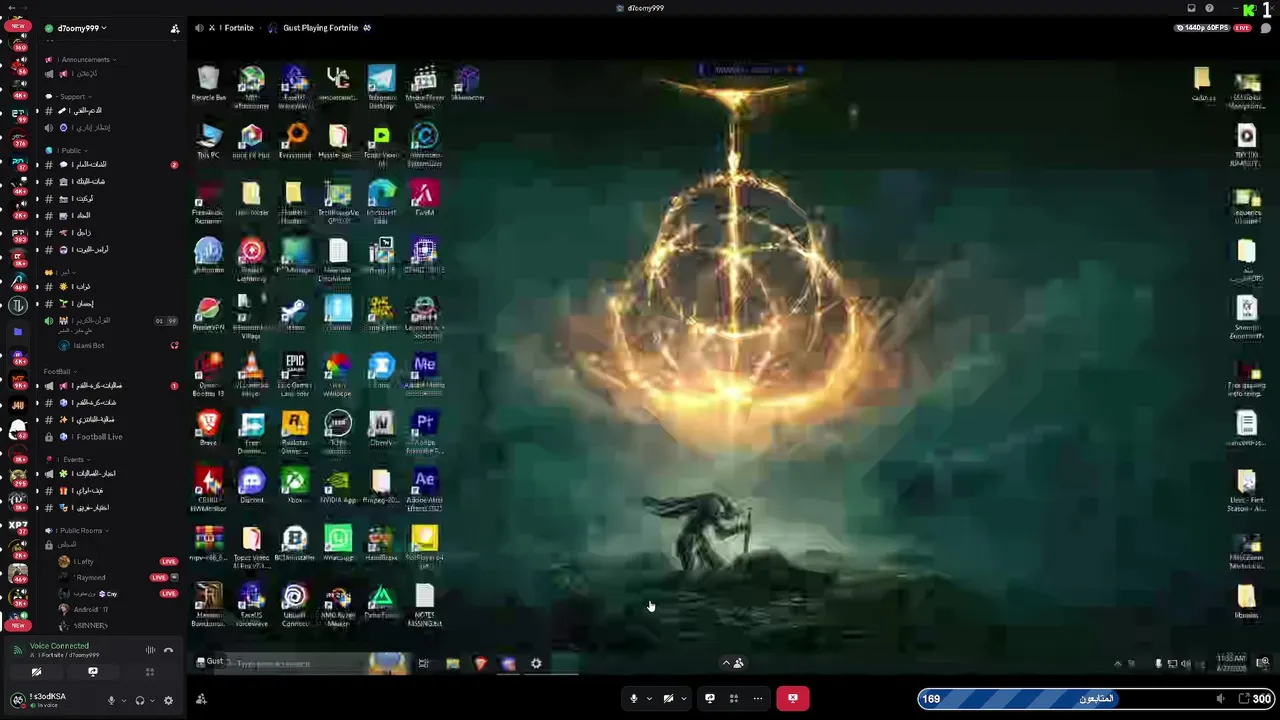Collapse the Public Rooms category
The width and height of the screenshot is (1280, 720).
pyautogui.click(x=81, y=530)
